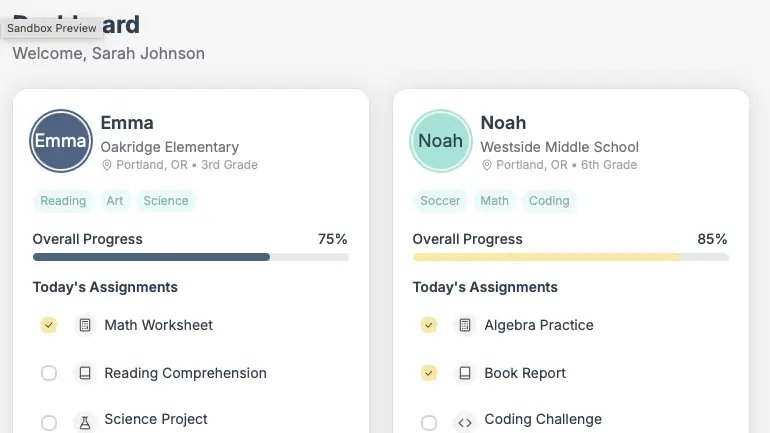Click location pin icon beside Portland, 6th Grade
The image size is (770, 433).
point(487,165)
